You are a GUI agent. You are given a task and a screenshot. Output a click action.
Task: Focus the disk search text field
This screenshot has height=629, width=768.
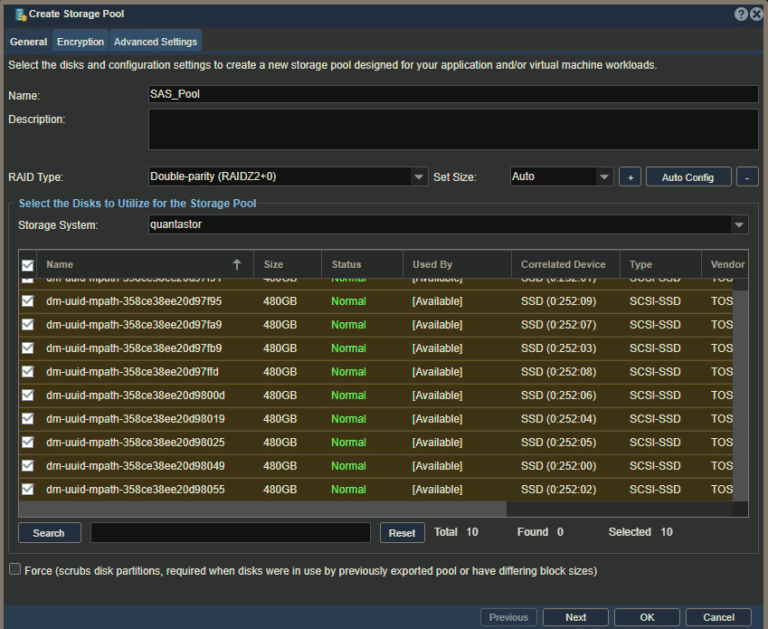(x=230, y=532)
